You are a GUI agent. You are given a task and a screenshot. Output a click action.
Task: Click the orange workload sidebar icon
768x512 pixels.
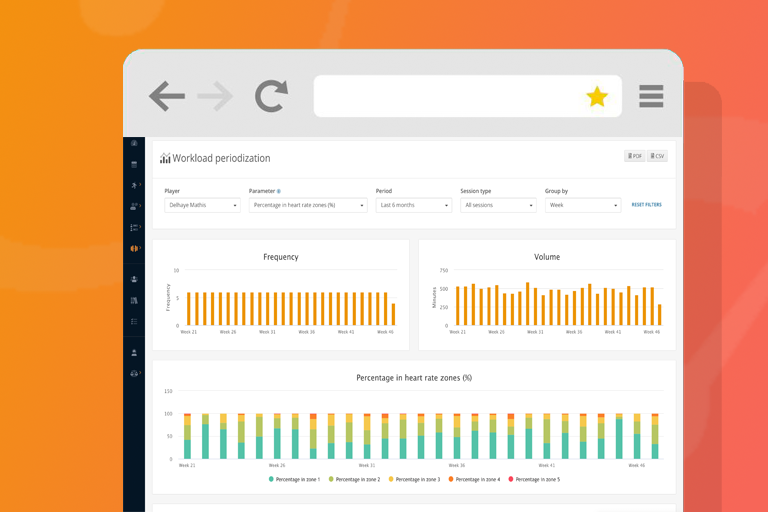134,248
